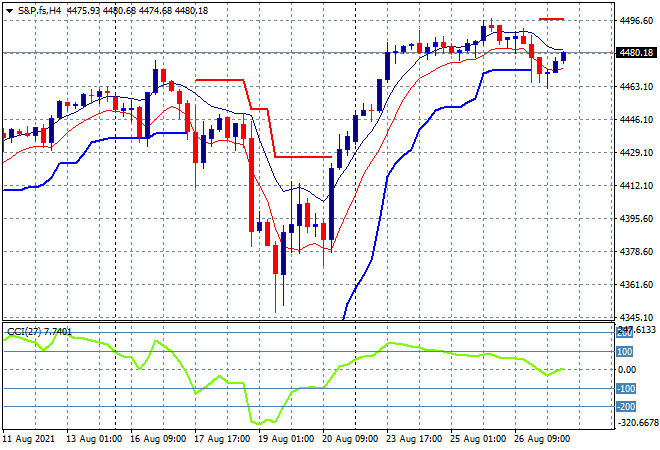Click price scale label 4361.60
The height and width of the screenshot is (450, 660).
[x=636, y=285]
